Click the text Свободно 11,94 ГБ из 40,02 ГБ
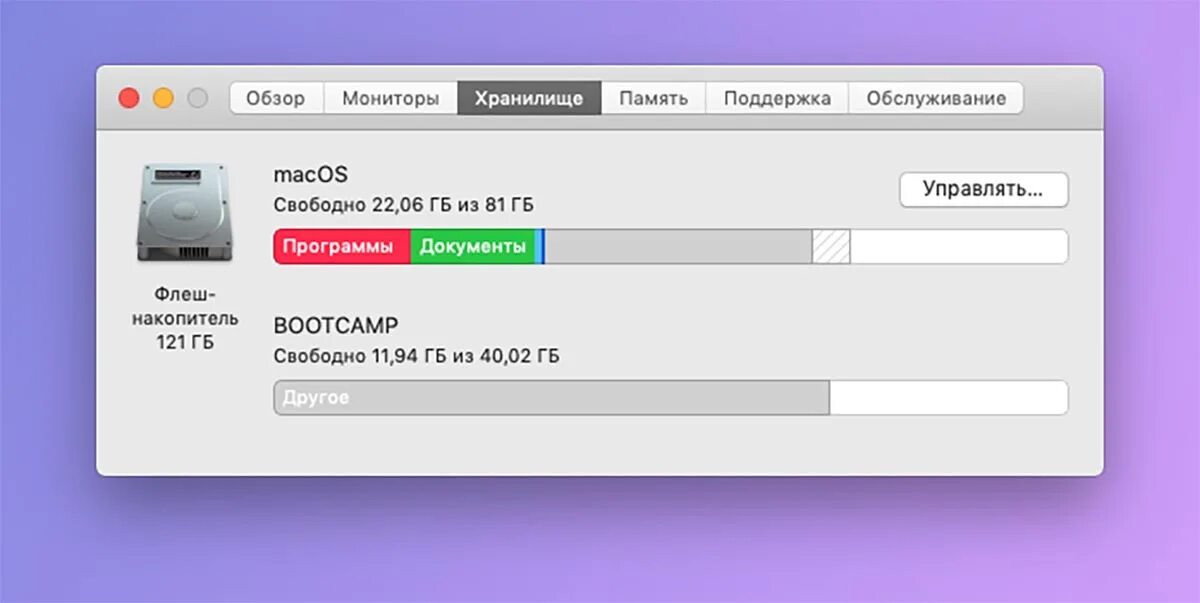 [416, 356]
